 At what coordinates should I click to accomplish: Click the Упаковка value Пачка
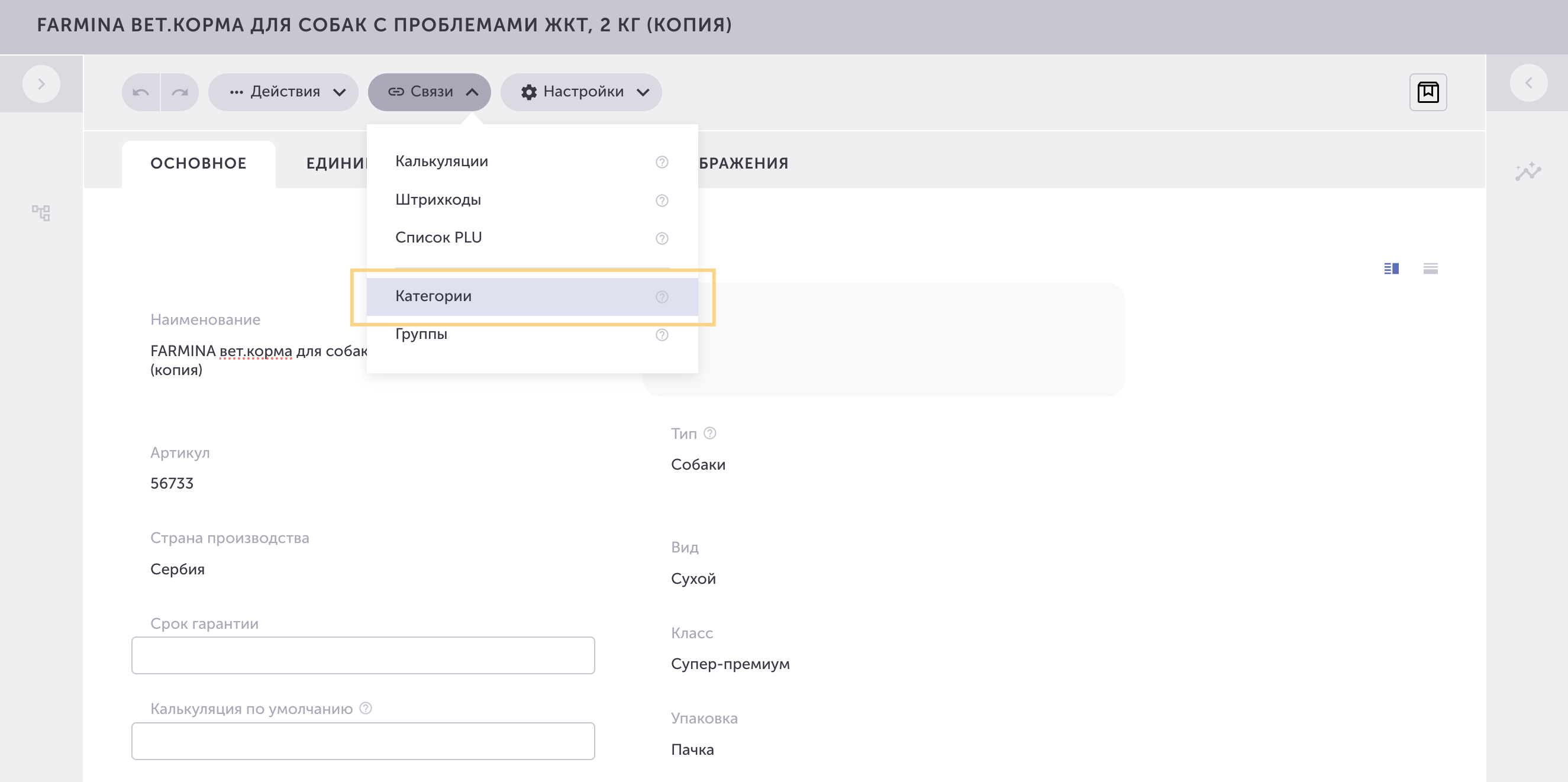tap(692, 749)
